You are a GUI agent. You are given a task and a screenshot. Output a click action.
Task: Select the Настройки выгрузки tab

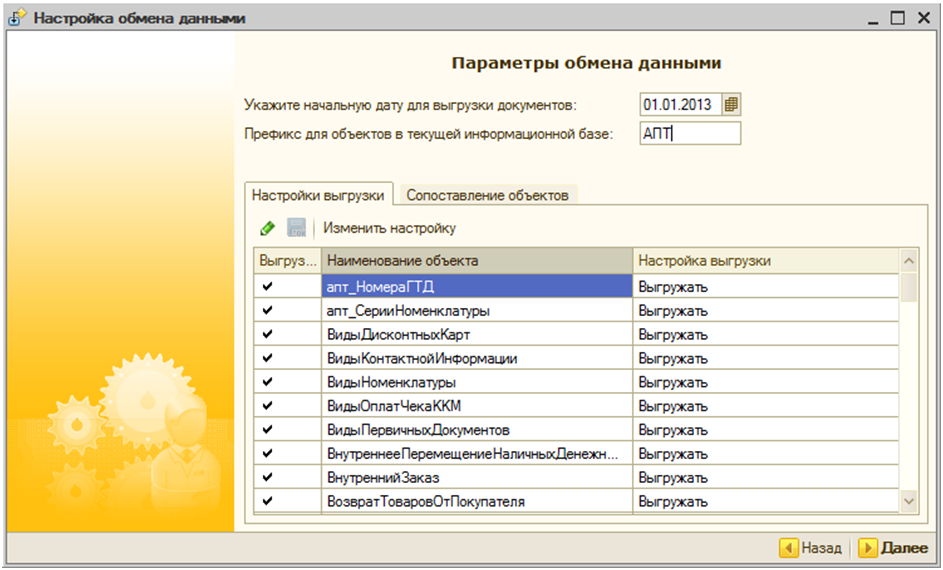click(x=317, y=195)
